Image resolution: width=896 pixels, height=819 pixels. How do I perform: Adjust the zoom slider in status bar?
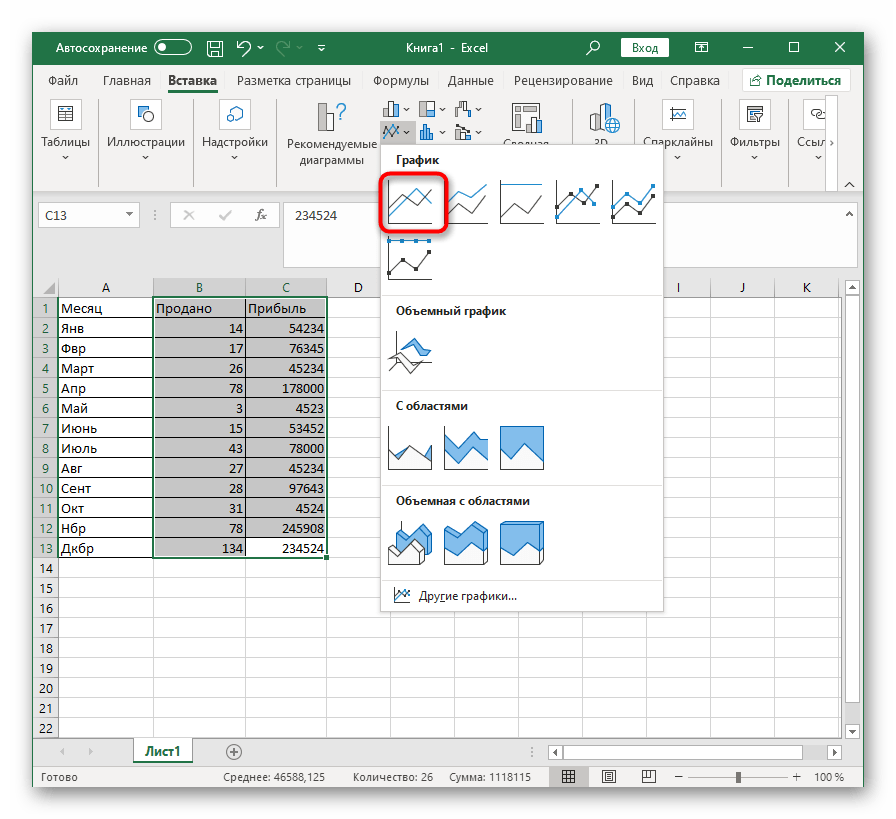(738, 777)
